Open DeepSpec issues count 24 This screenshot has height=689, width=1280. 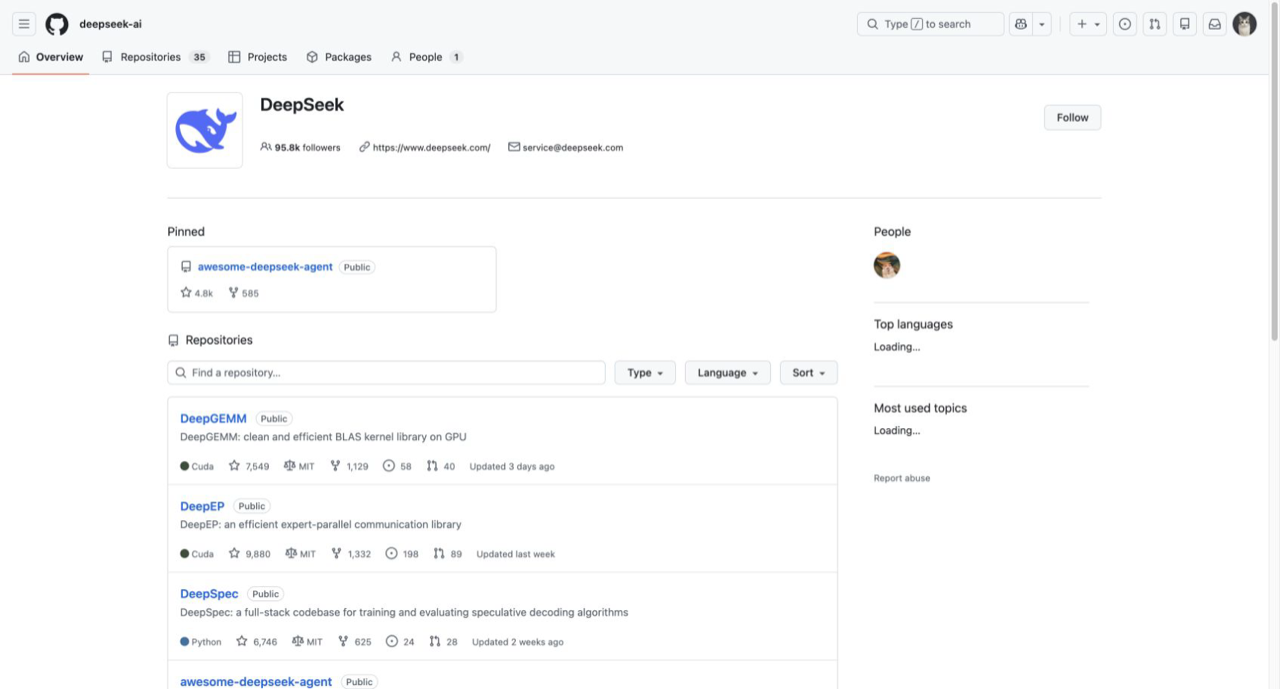(x=400, y=642)
